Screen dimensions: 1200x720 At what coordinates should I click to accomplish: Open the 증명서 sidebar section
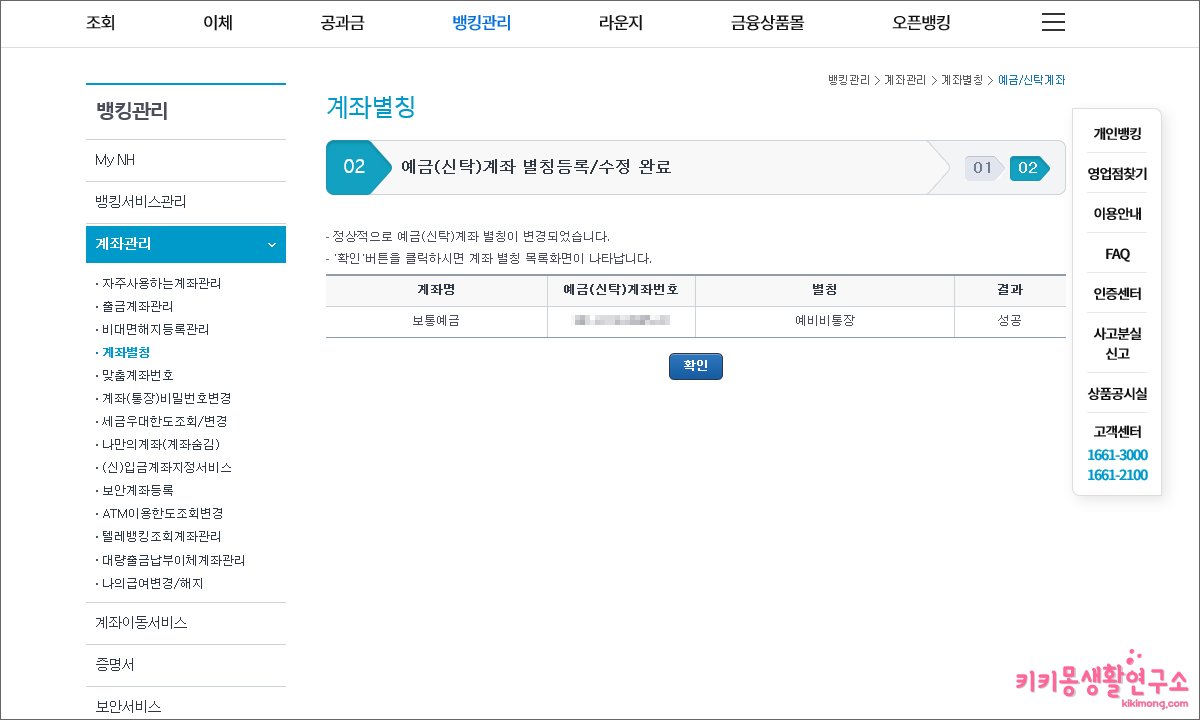coord(113,665)
